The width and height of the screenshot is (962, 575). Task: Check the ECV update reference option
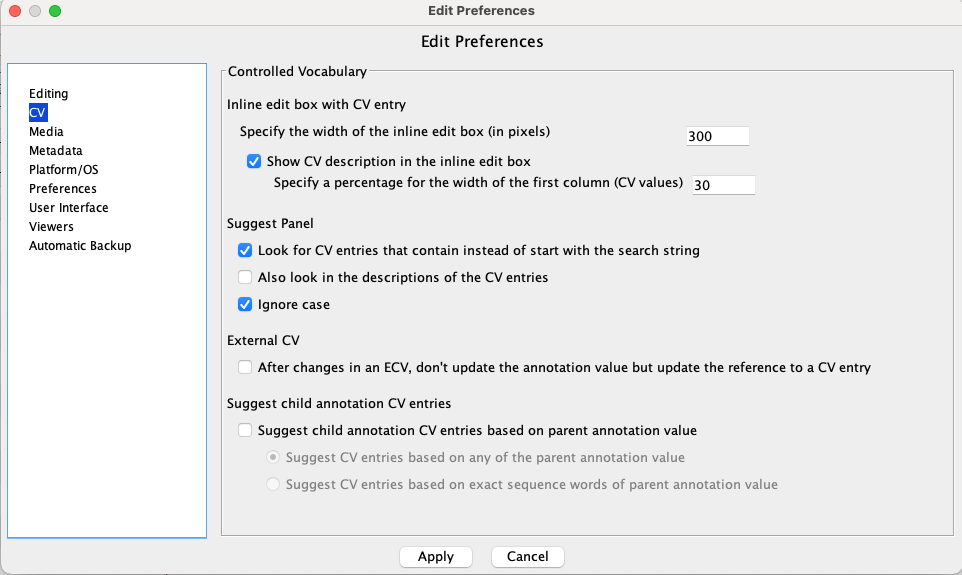pos(245,368)
